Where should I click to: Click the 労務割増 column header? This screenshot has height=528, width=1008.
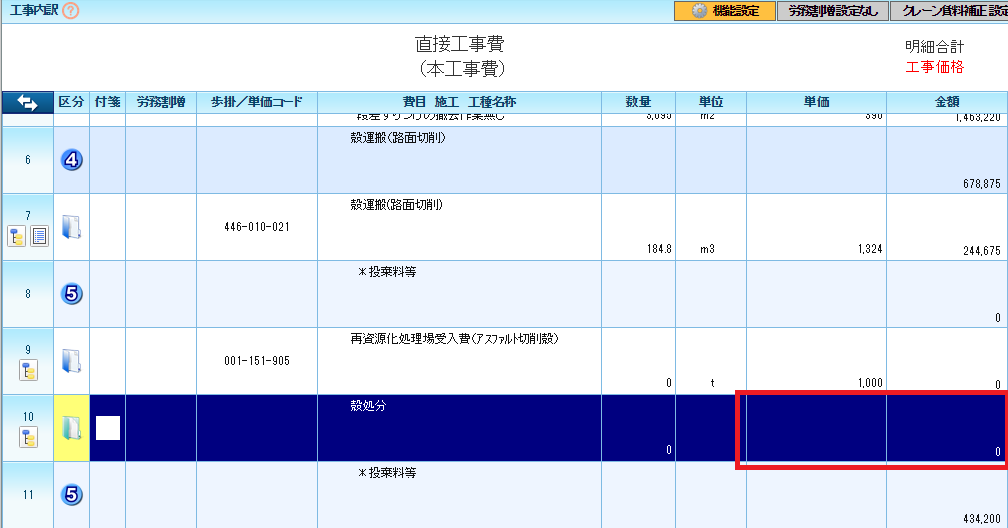(161, 102)
